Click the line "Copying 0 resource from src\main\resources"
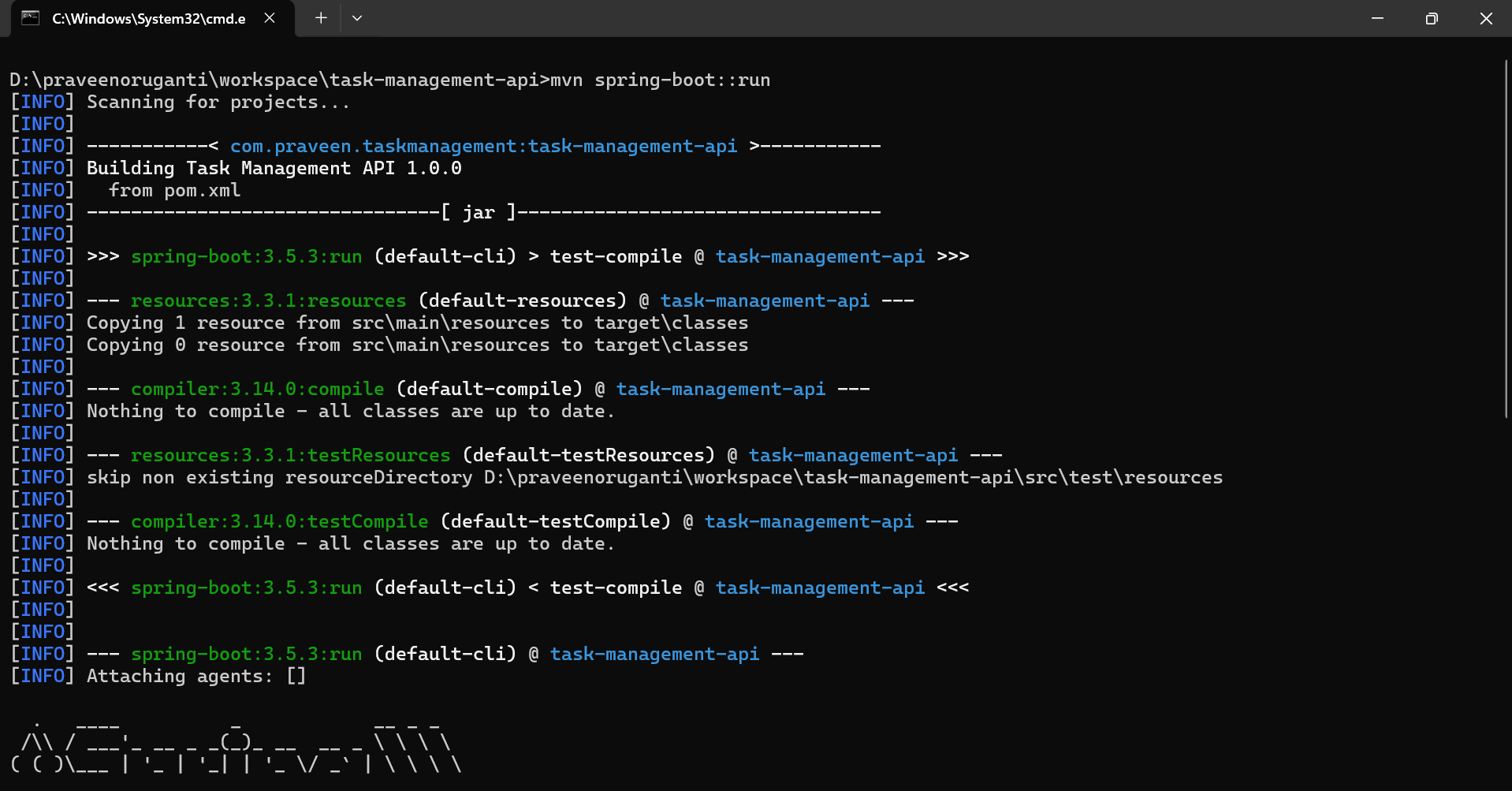The height and width of the screenshot is (791, 1512). (x=418, y=345)
